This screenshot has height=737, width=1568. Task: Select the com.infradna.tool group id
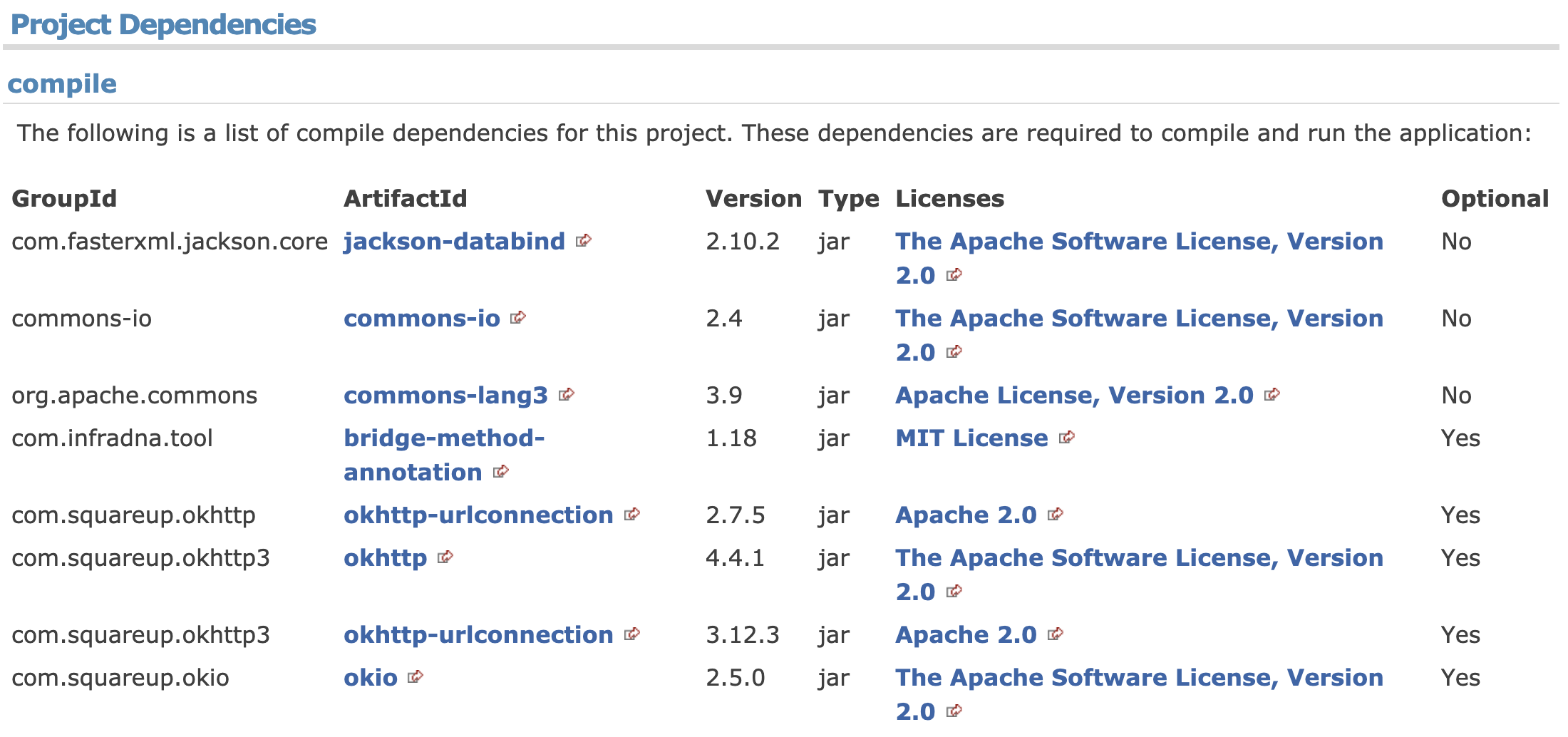112,438
